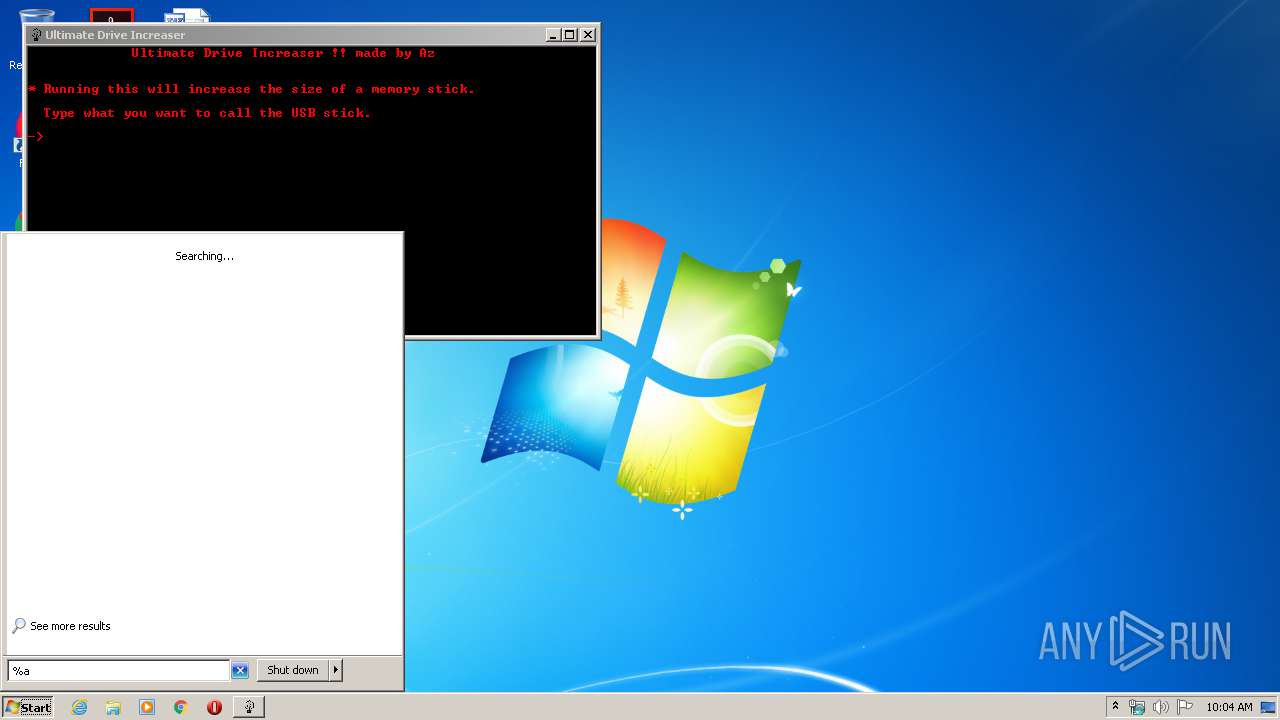Click the Shut down button
This screenshot has width=1280, height=720.
(x=293, y=670)
